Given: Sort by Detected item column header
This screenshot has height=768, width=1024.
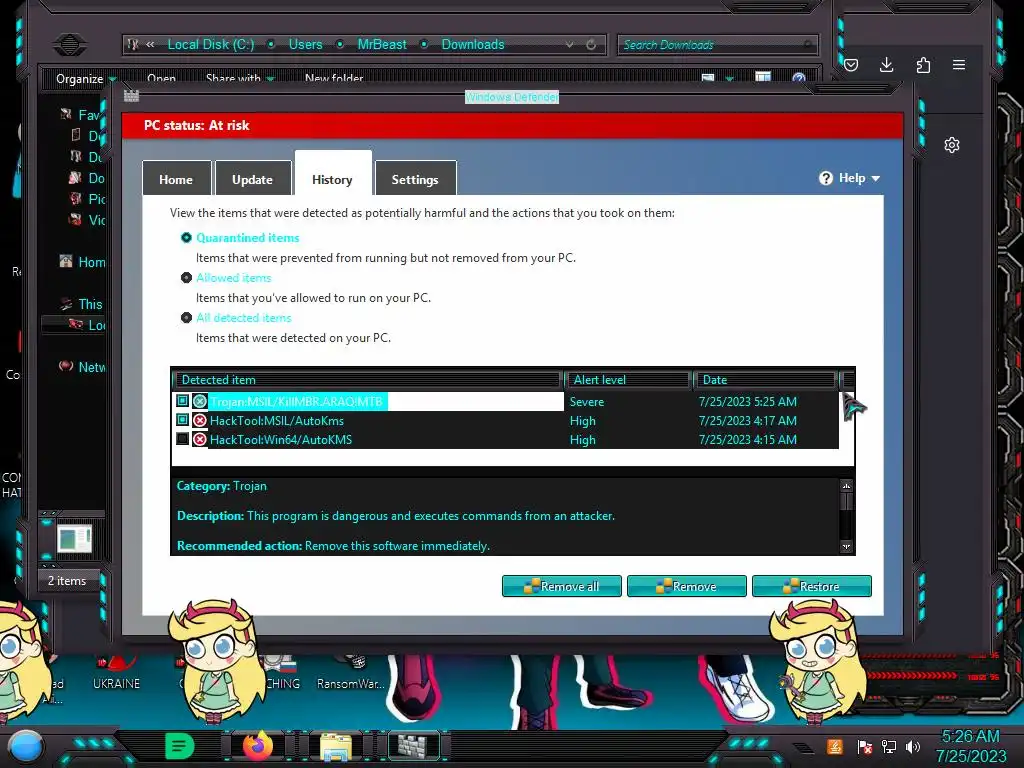Looking at the screenshot, I should click(x=368, y=379).
